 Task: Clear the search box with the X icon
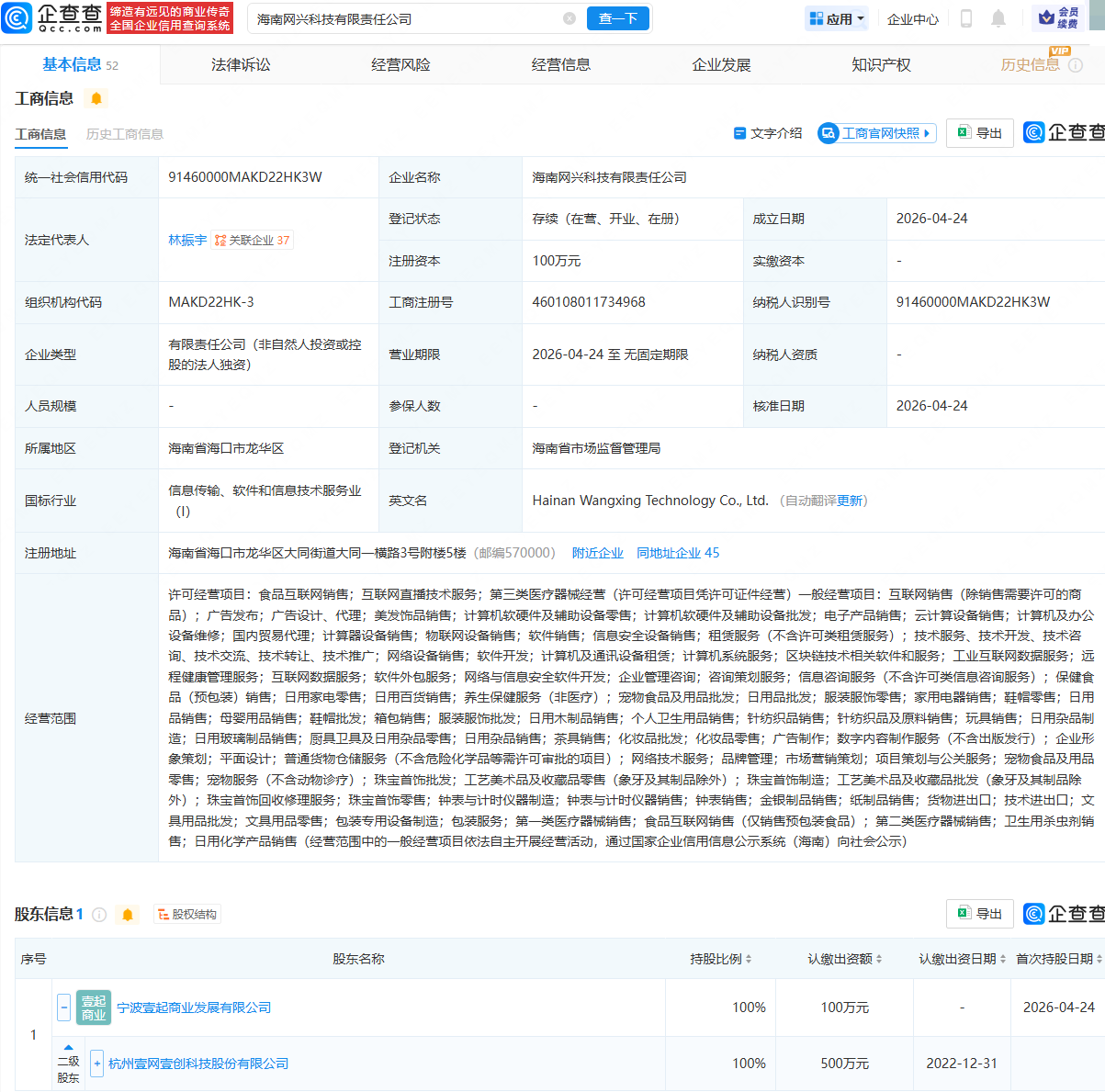tap(569, 18)
